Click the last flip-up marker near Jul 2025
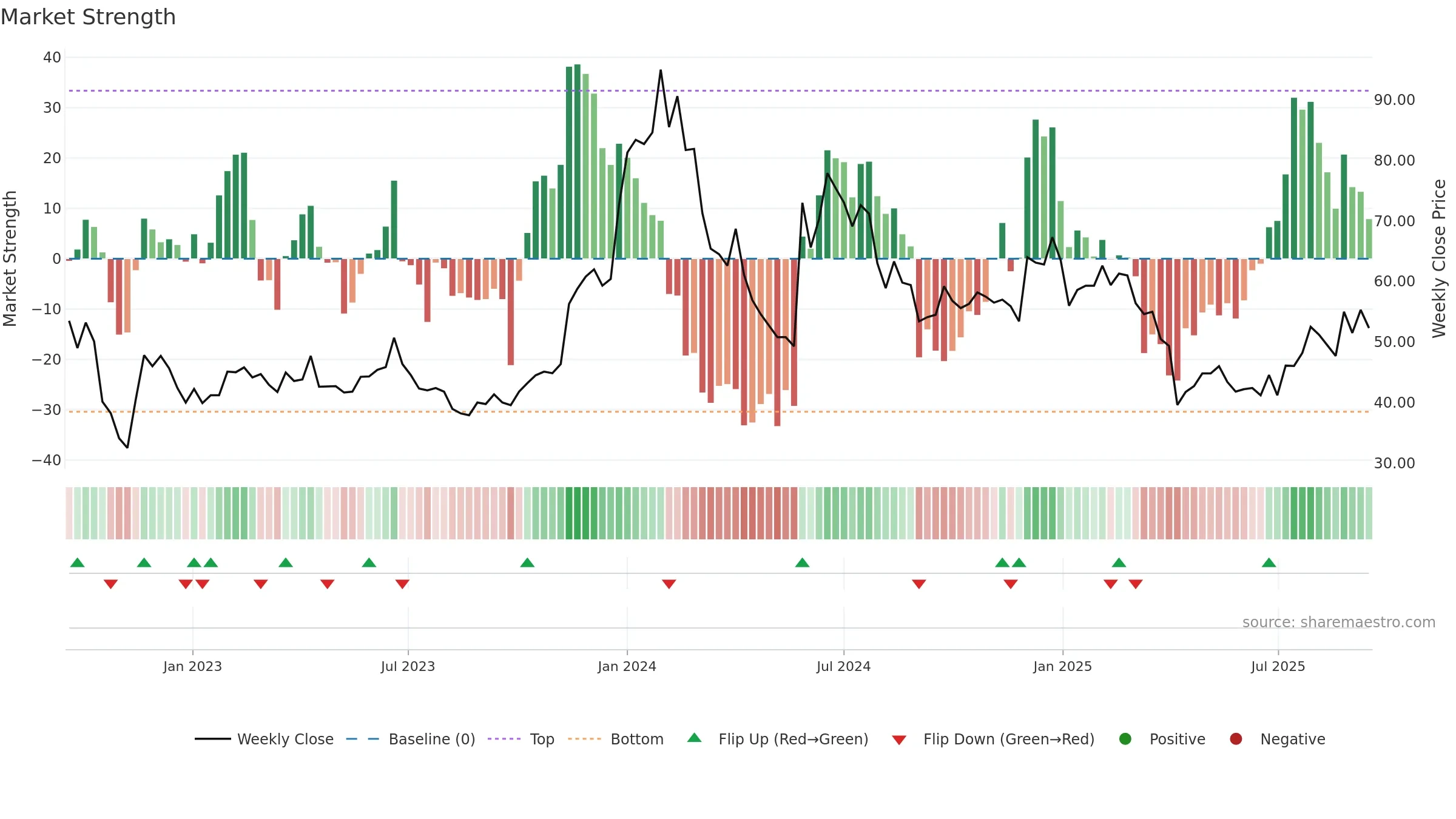Image resolution: width=1456 pixels, height=819 pixels. point(1269,562)
